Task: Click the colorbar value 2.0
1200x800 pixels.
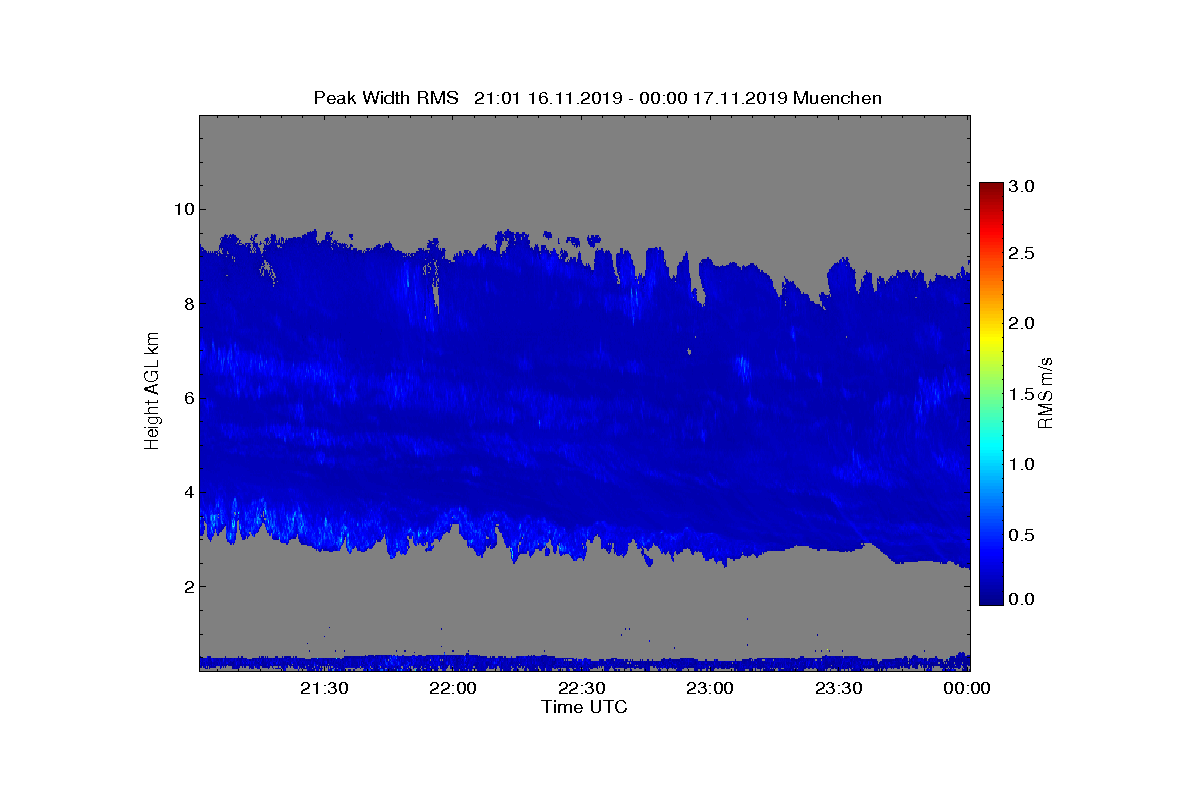Action: (1022, 323)
